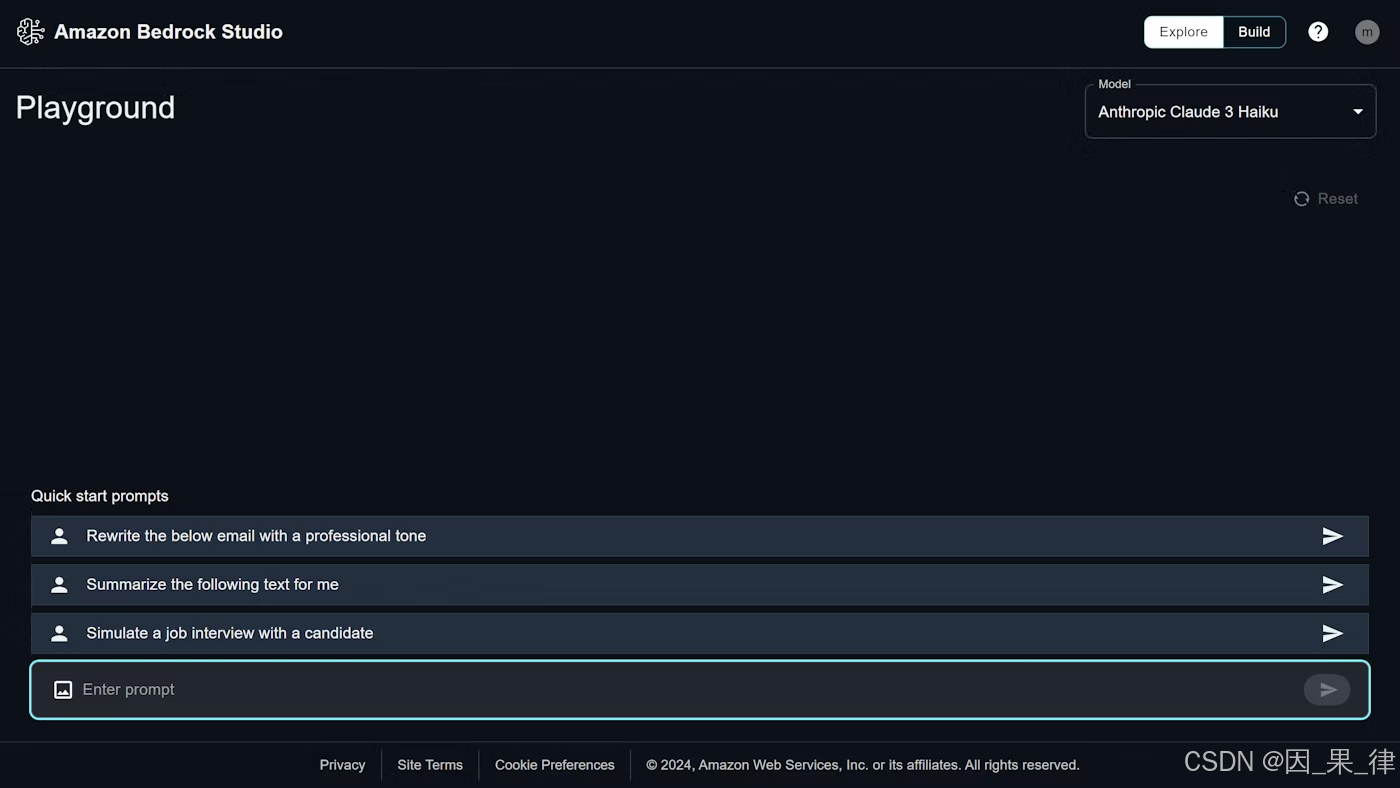Viewport: 1400px width, 788px height.
Task: Switch to the Build tab
Action: pos(1253,31)
